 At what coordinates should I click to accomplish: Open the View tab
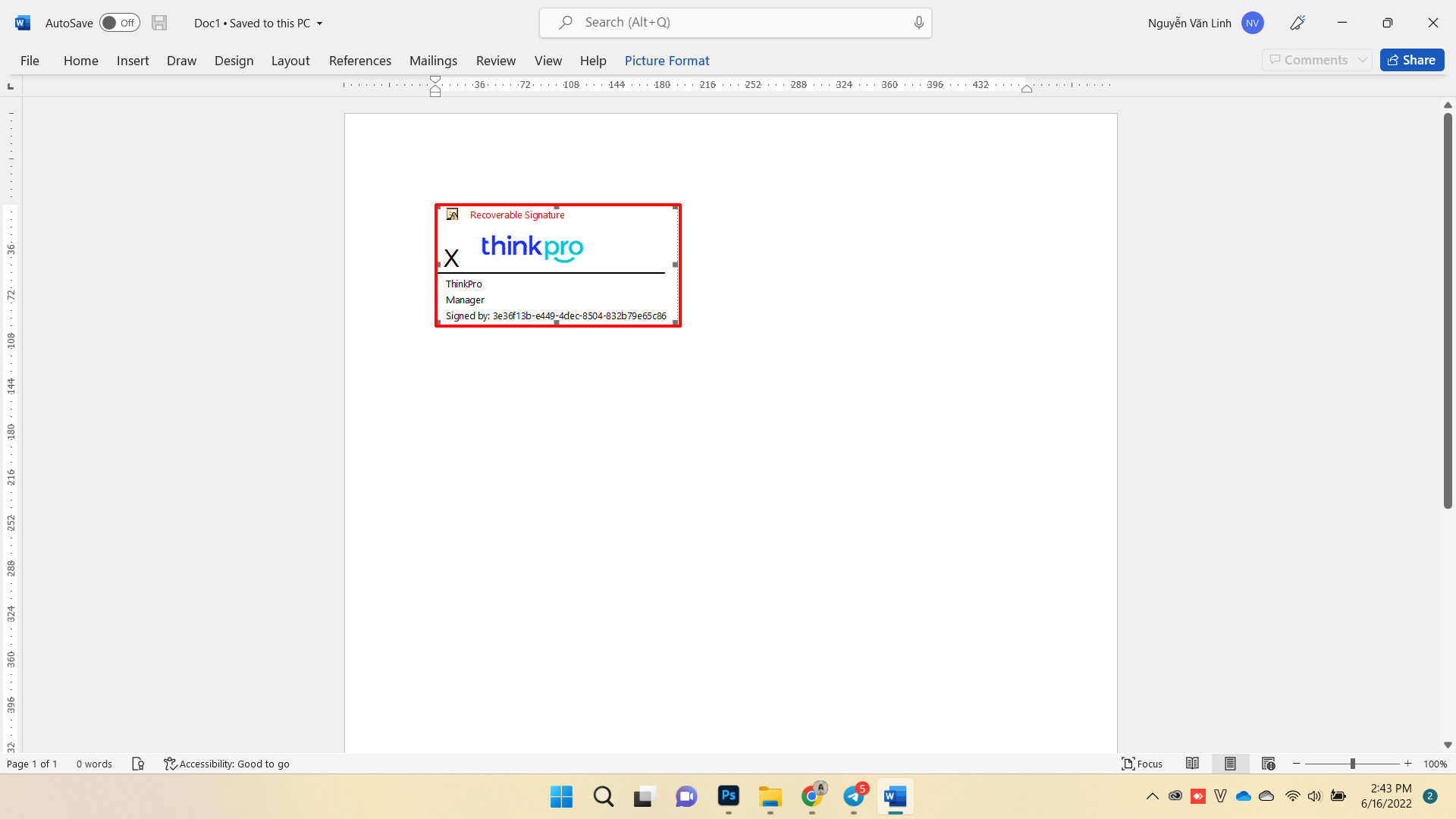coord(548,61)
